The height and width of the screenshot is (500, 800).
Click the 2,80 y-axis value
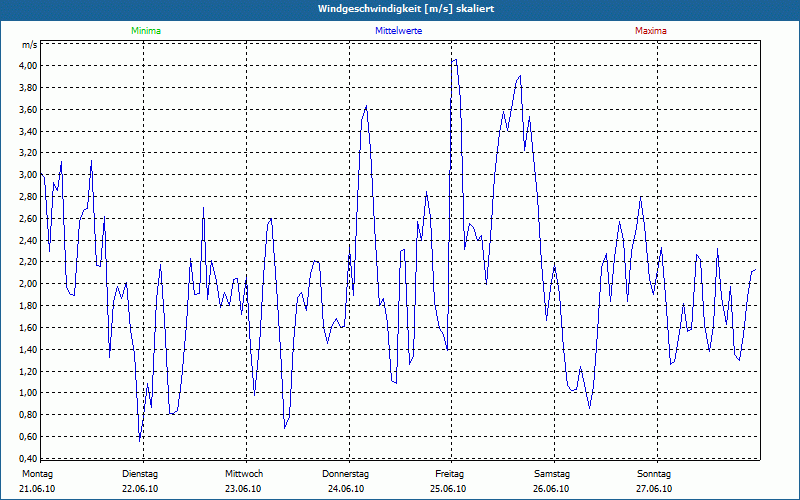click(29, 196)
